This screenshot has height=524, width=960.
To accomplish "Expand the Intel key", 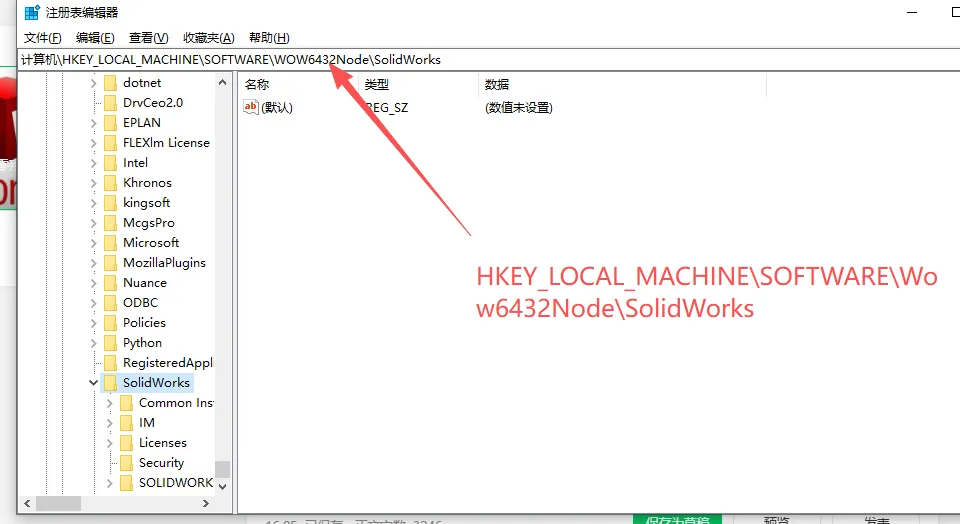I will pos(93,163).
